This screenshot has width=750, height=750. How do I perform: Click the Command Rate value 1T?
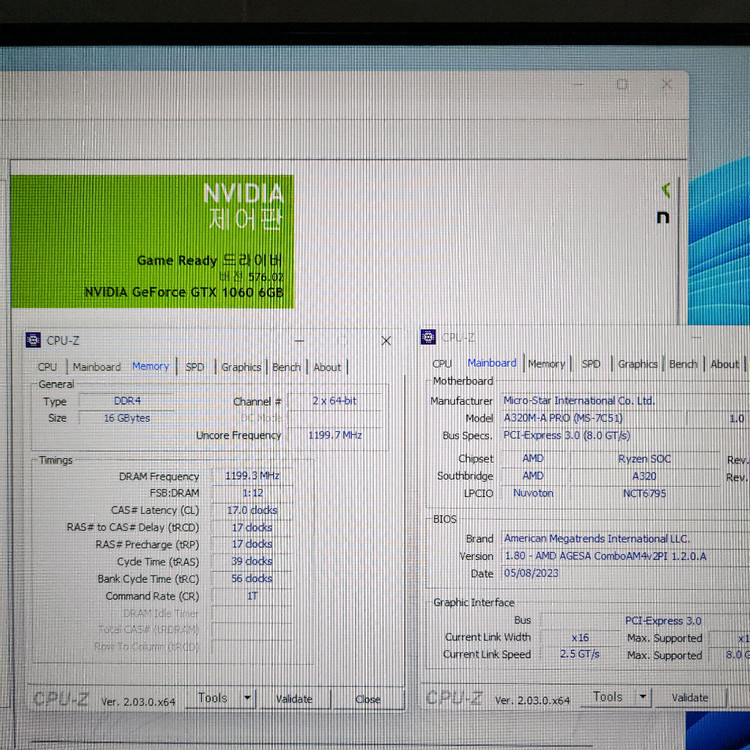click(252, 596)
